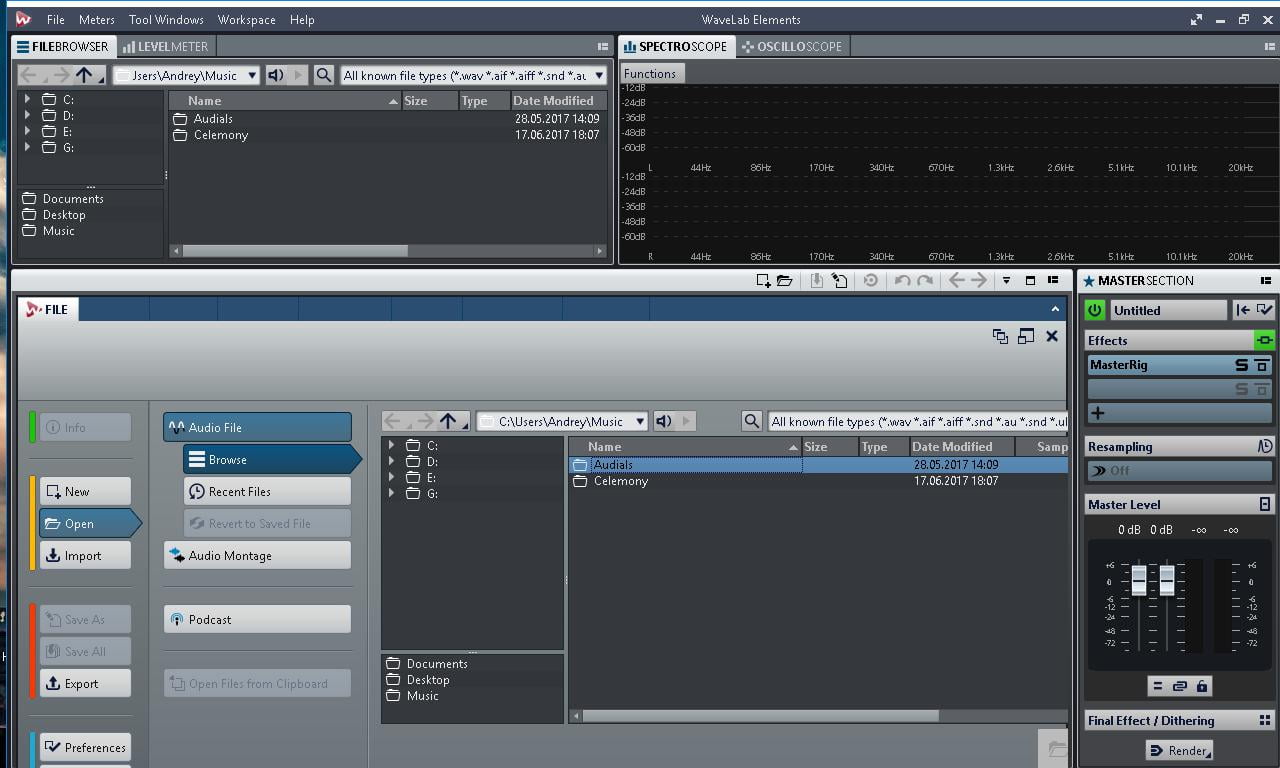Click the horizontal scrollbar in top File Browser
The height and width of the screenshot is (768, 1280).
click(x=294, y=250)
